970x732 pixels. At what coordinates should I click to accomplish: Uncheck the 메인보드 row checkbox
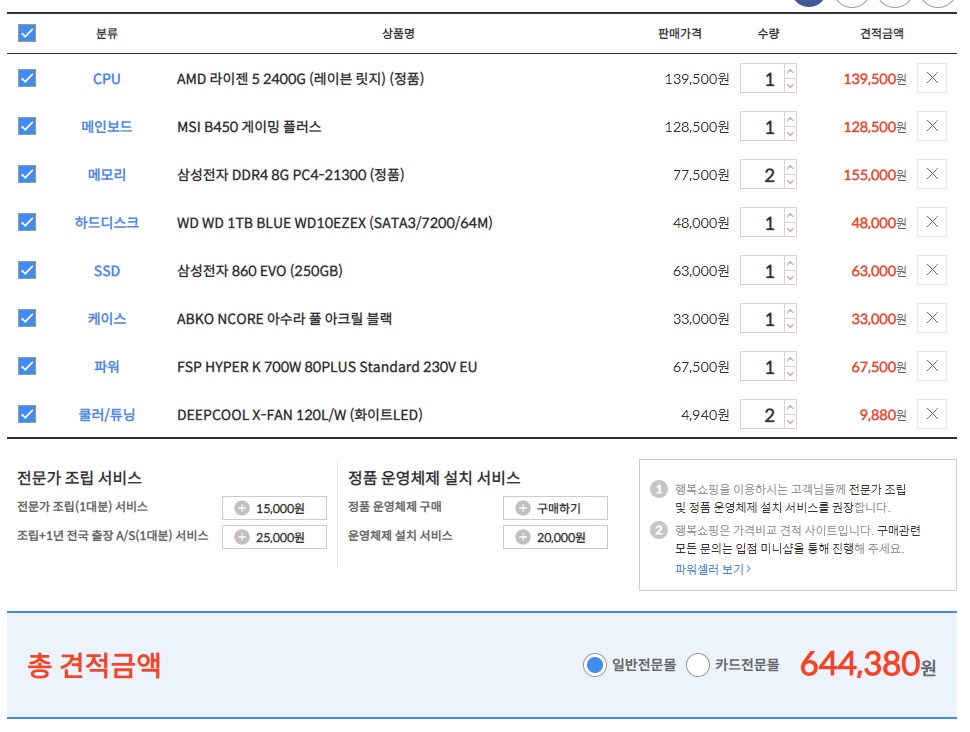(x=27, y=126)
